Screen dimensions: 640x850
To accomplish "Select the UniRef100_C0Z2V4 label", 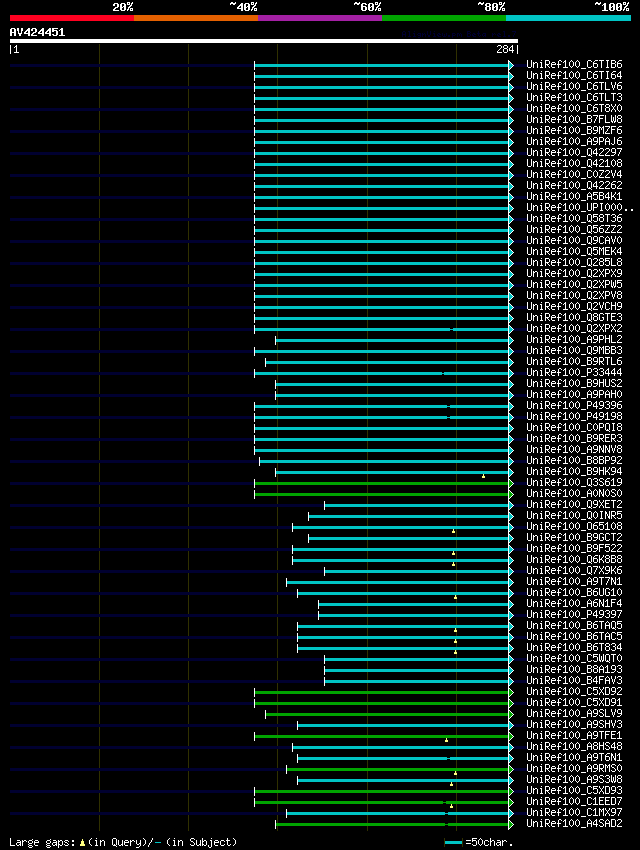I will (574, 174).
